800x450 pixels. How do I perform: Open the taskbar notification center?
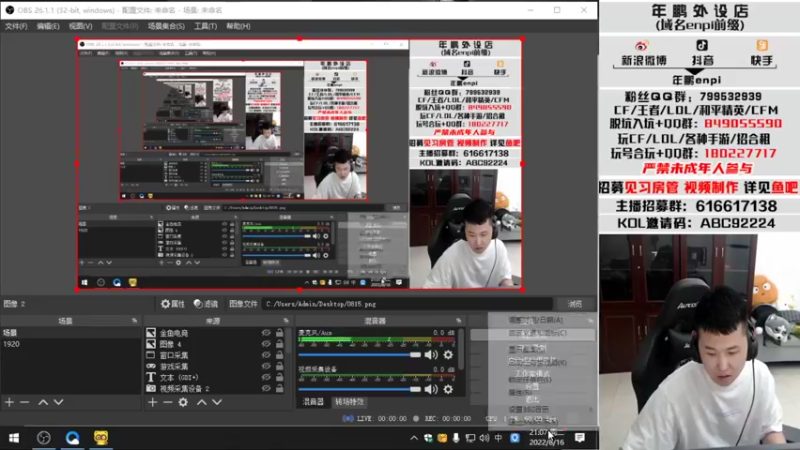[x=580, y=438]
